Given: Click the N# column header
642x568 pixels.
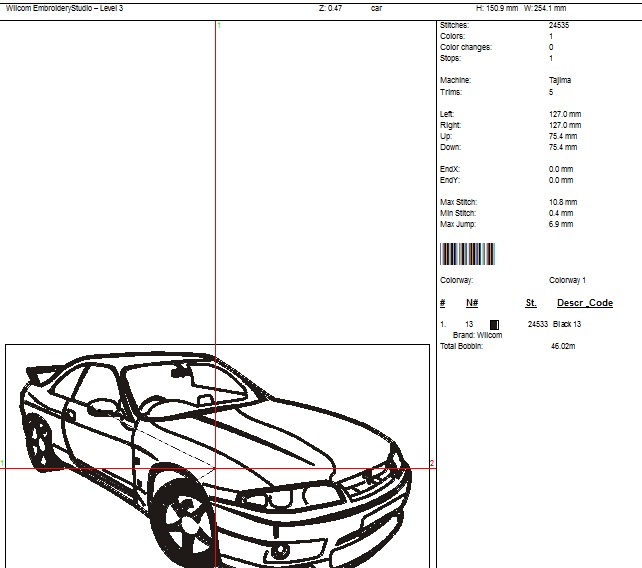Looking at the screenshot, I should pos(472,303).
